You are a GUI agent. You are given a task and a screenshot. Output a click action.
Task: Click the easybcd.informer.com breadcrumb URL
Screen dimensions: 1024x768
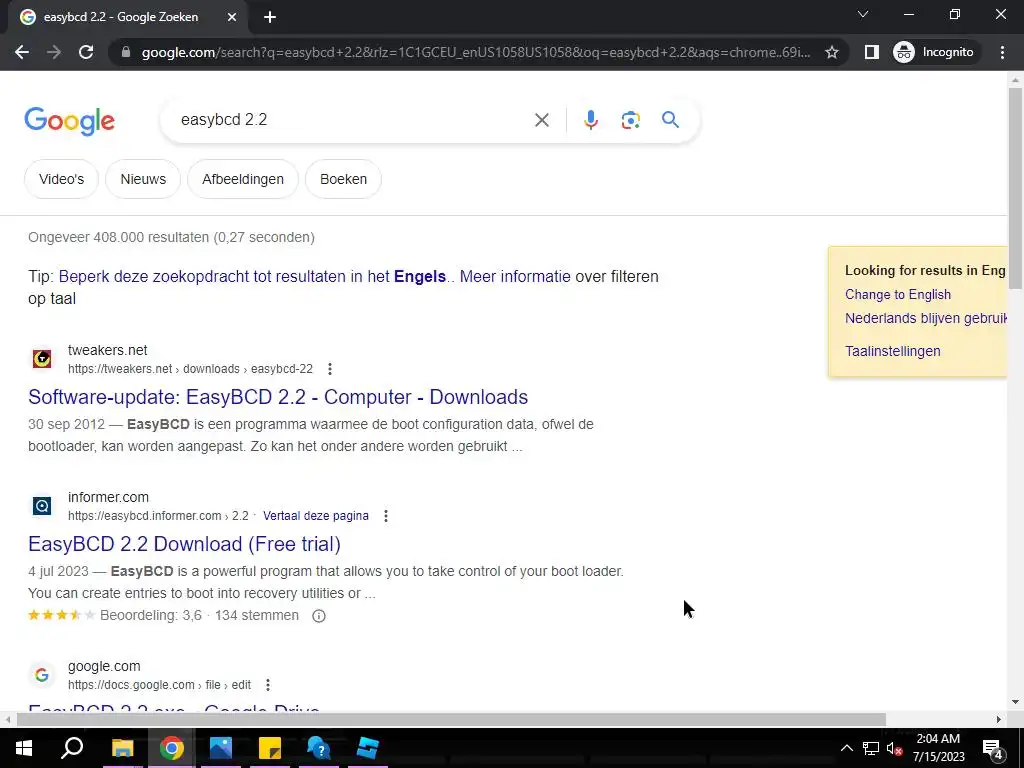[158, 516]
